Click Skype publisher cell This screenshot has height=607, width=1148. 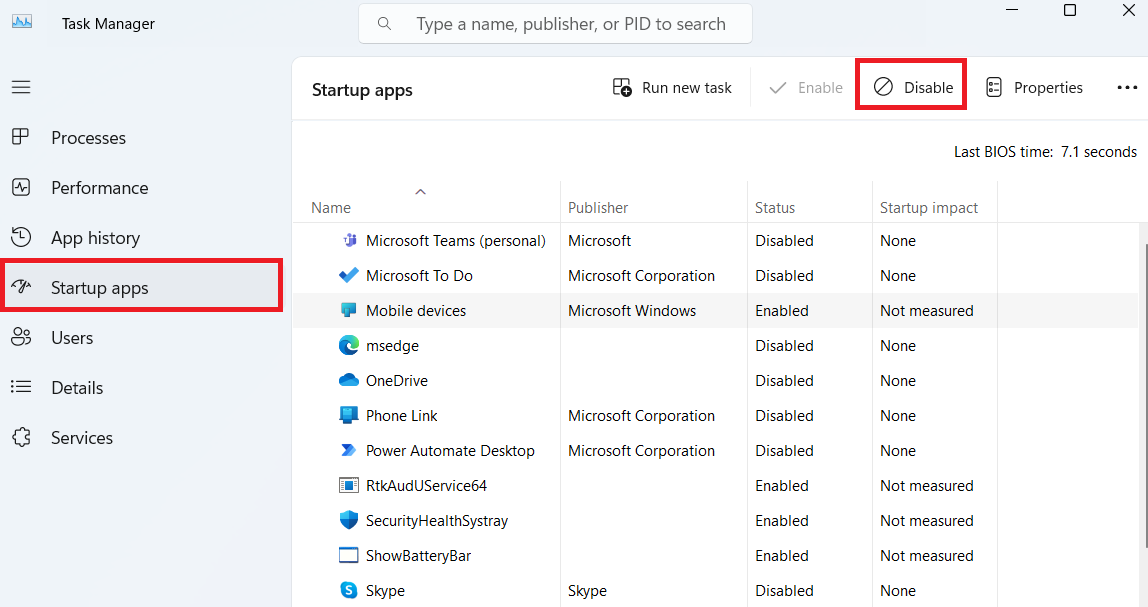(587, 591)
